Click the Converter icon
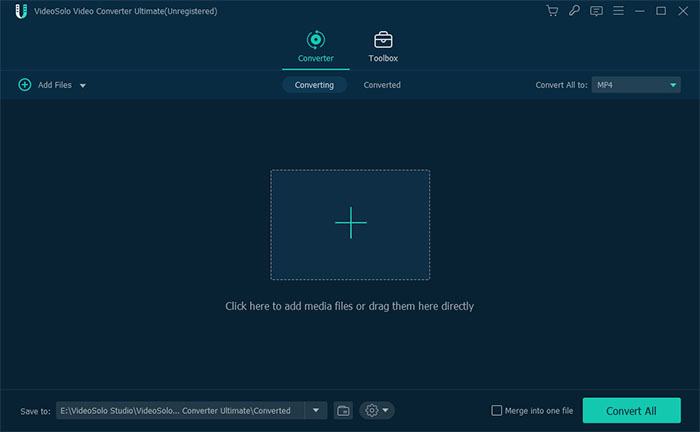The height and width of the screenshot is (432, 700). click(316, 40)
